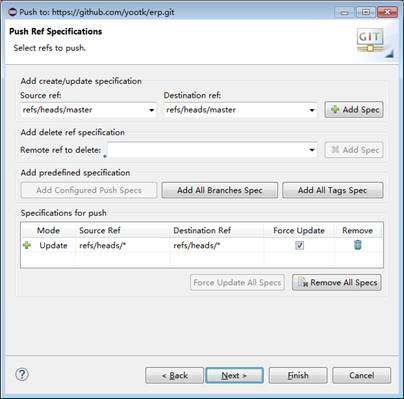Viewport: 404px width, 399px height.
Task: Maximize the Push dialog window
Action: pos(366,12)
